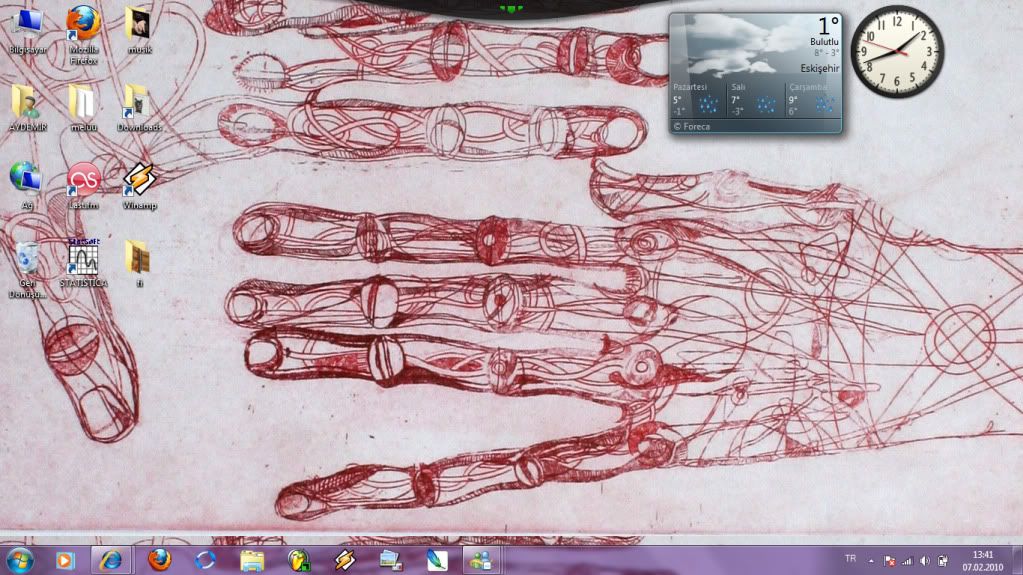Open the müsik folder on desktop

[x=139, y=31]
